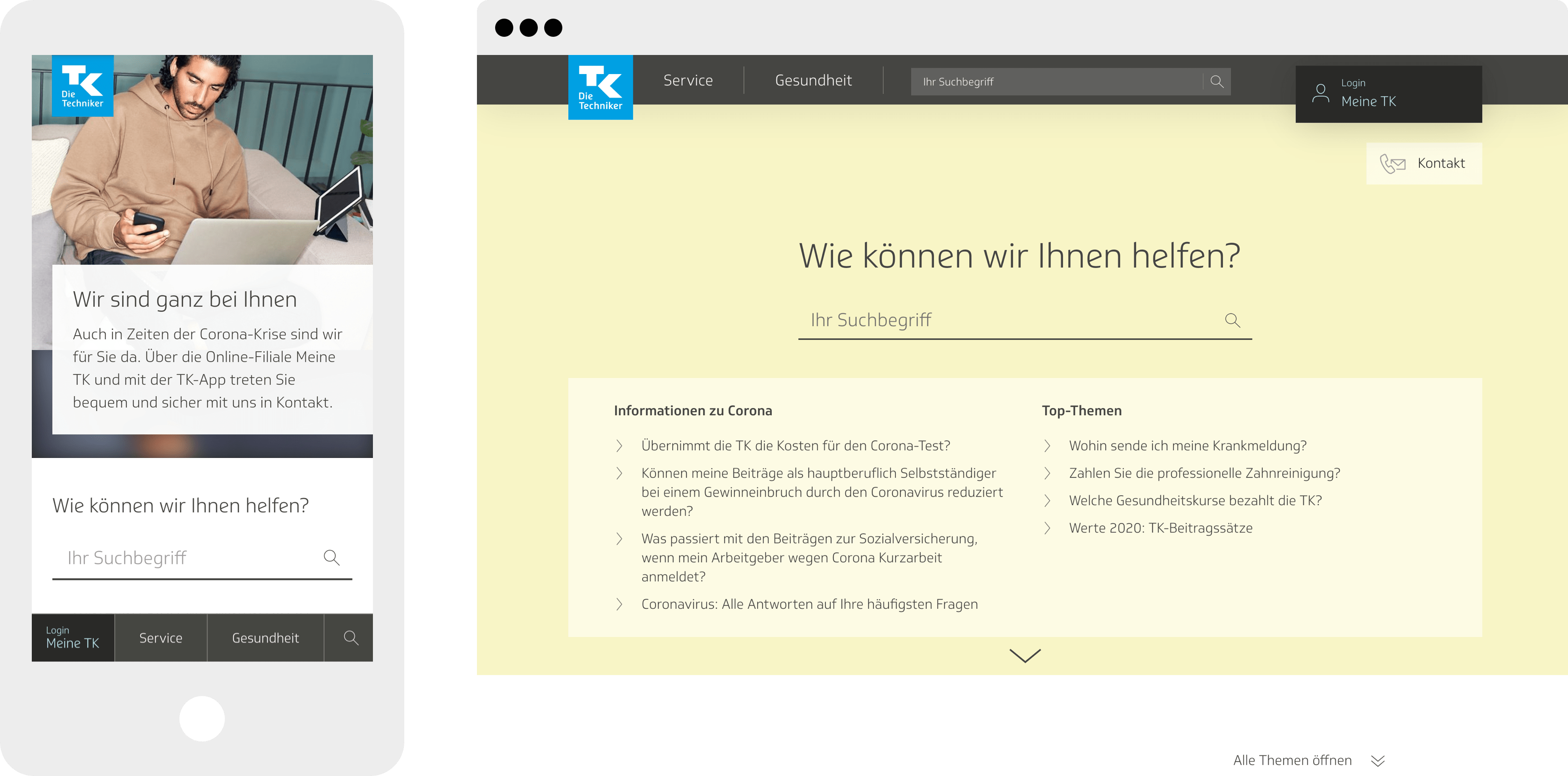The height and width of the screenshot is (776, 1568).
Task: Click the mobile home button circle
Action: [x=202, y=719]
